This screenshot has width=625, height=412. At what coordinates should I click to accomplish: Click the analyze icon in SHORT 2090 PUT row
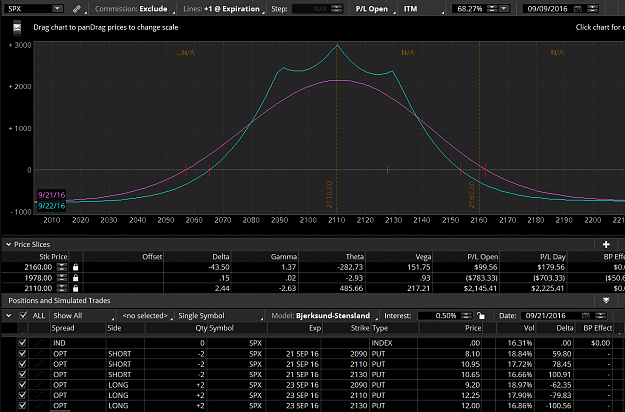[x=39, y=353]
